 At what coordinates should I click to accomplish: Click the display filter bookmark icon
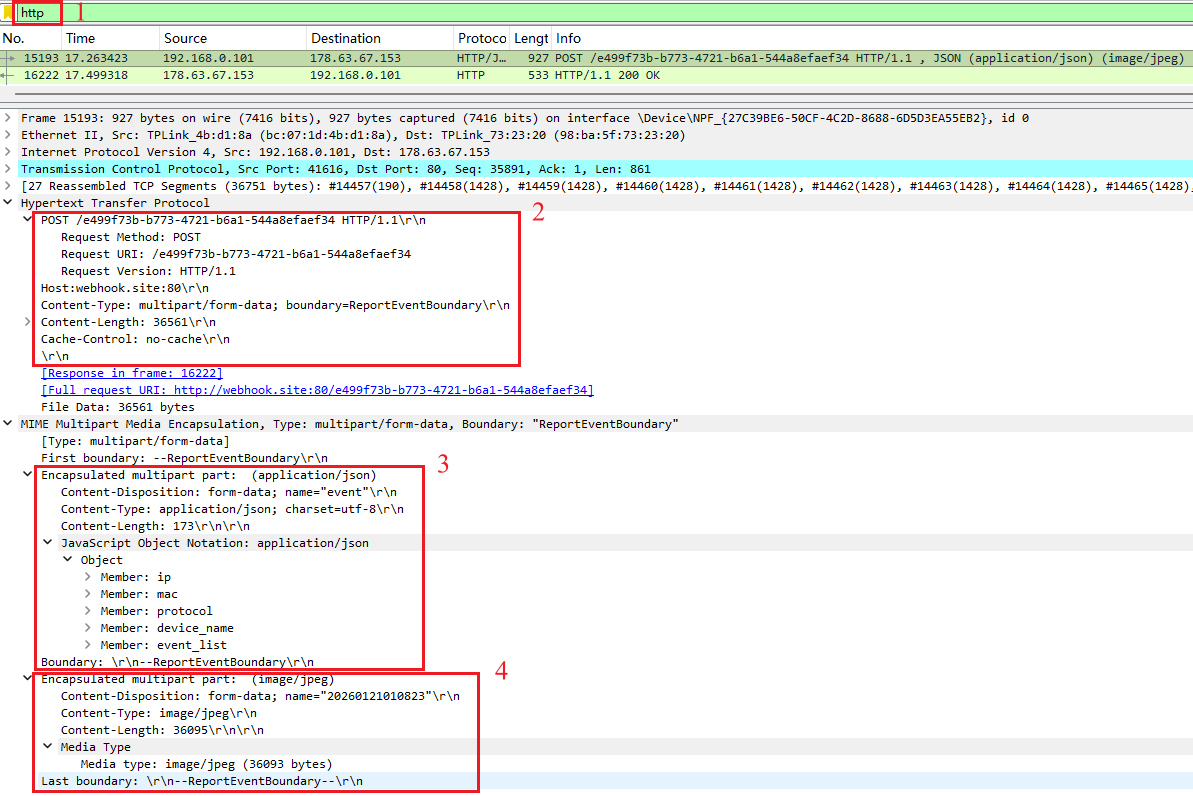tap(8, 13)
